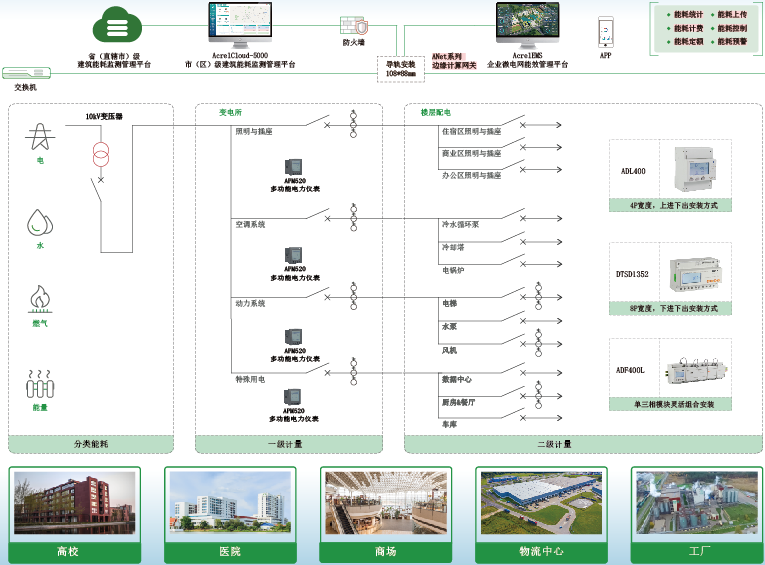
Task: Select the 能量 energy radiator icon
Action: click(x=40, y=385)
